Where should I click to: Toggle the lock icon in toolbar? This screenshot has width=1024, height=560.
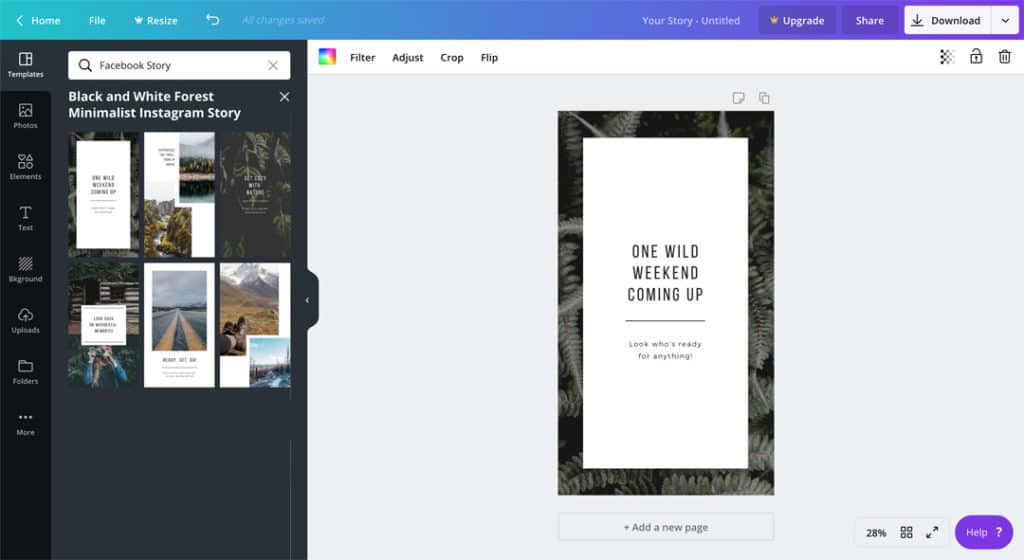click(976, 57)
